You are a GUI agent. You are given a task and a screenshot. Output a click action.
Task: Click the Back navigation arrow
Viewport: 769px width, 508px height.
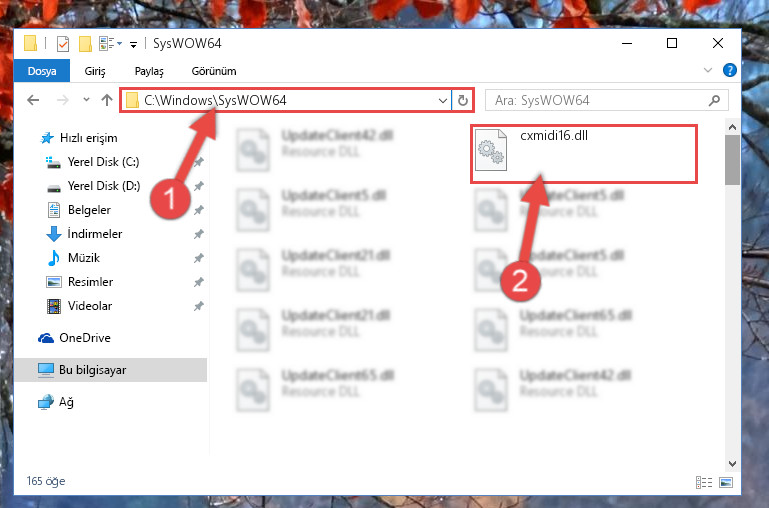pyautogui.click(x=33, y=100)
